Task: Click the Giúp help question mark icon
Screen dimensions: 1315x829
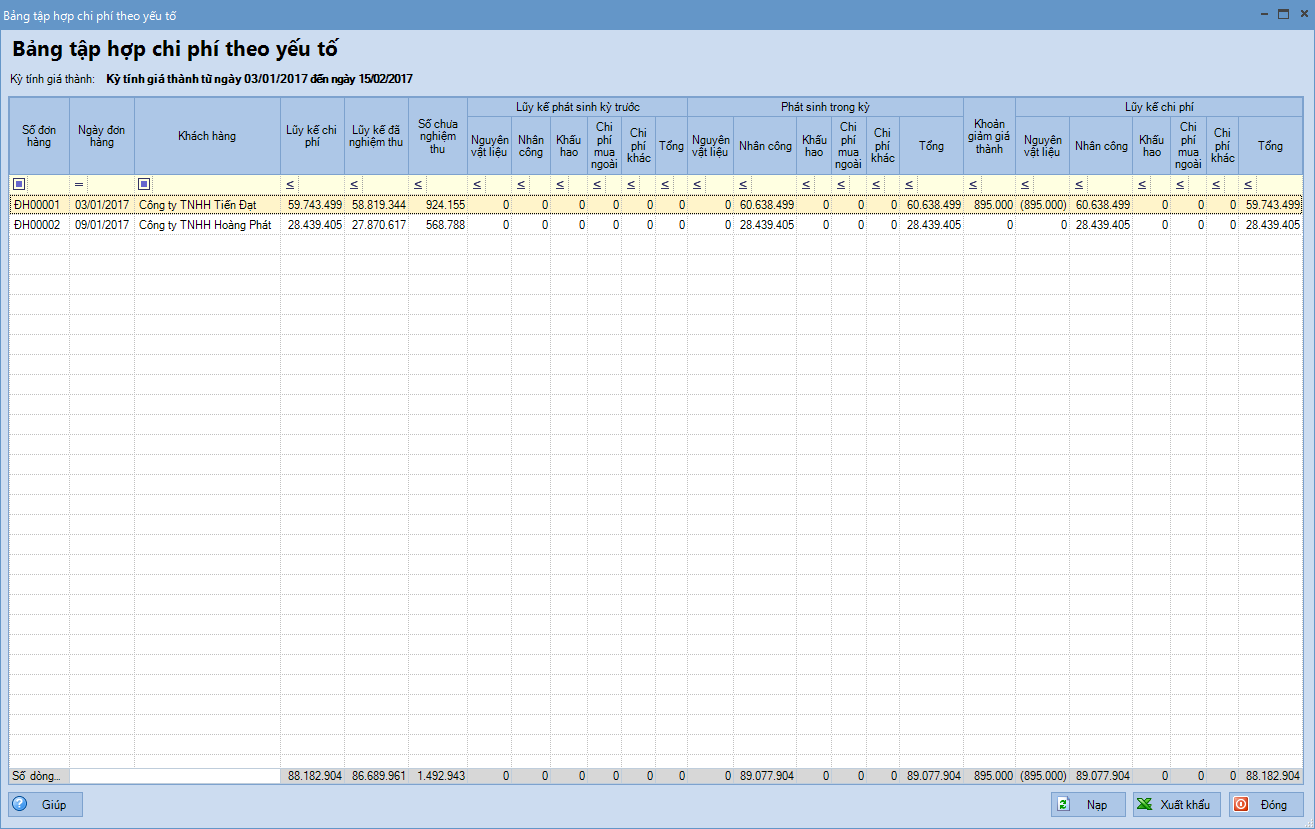Action: point(20,805)
